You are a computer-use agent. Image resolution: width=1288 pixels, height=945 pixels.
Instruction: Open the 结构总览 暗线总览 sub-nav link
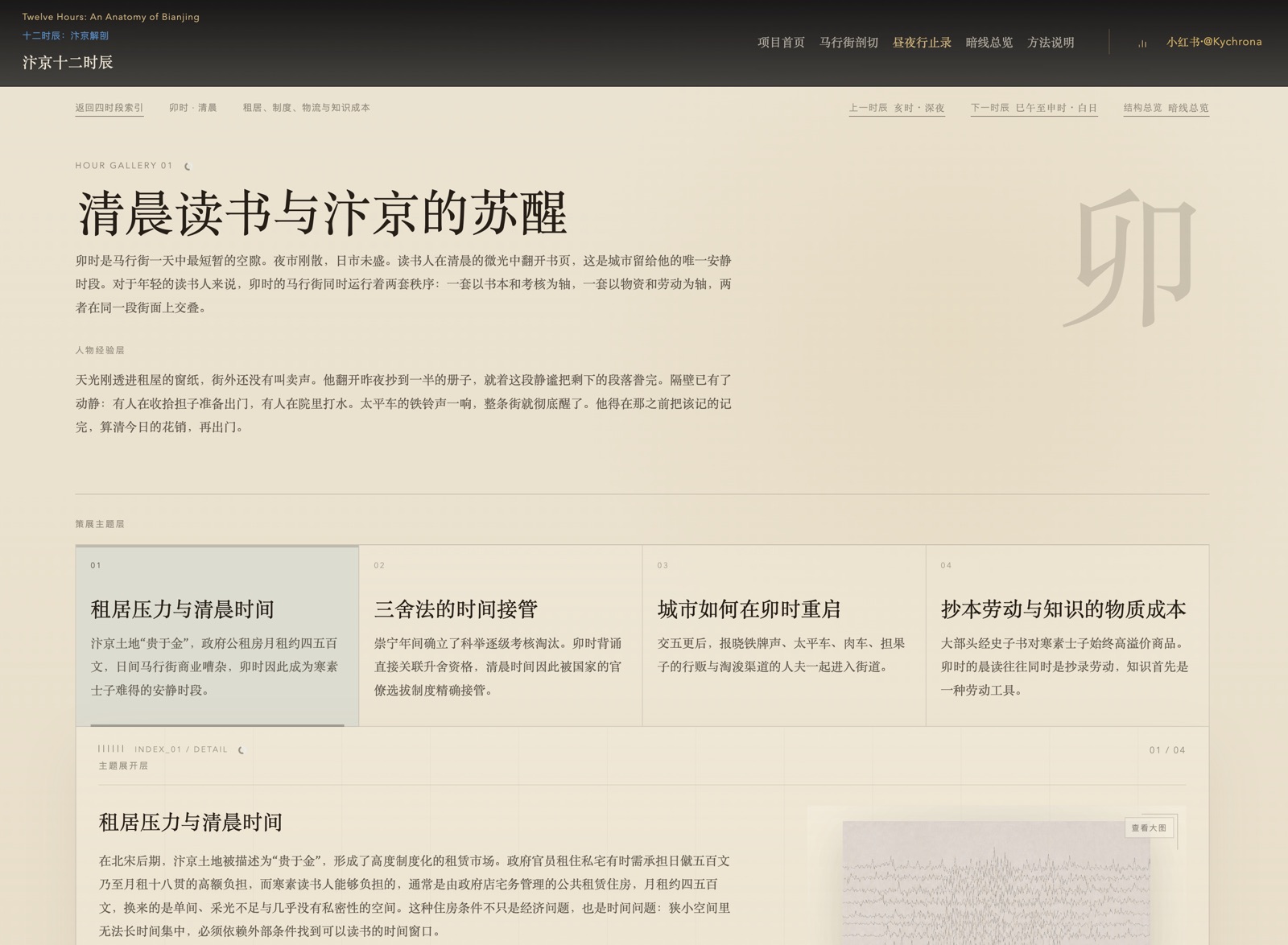tap(1166, 108)
